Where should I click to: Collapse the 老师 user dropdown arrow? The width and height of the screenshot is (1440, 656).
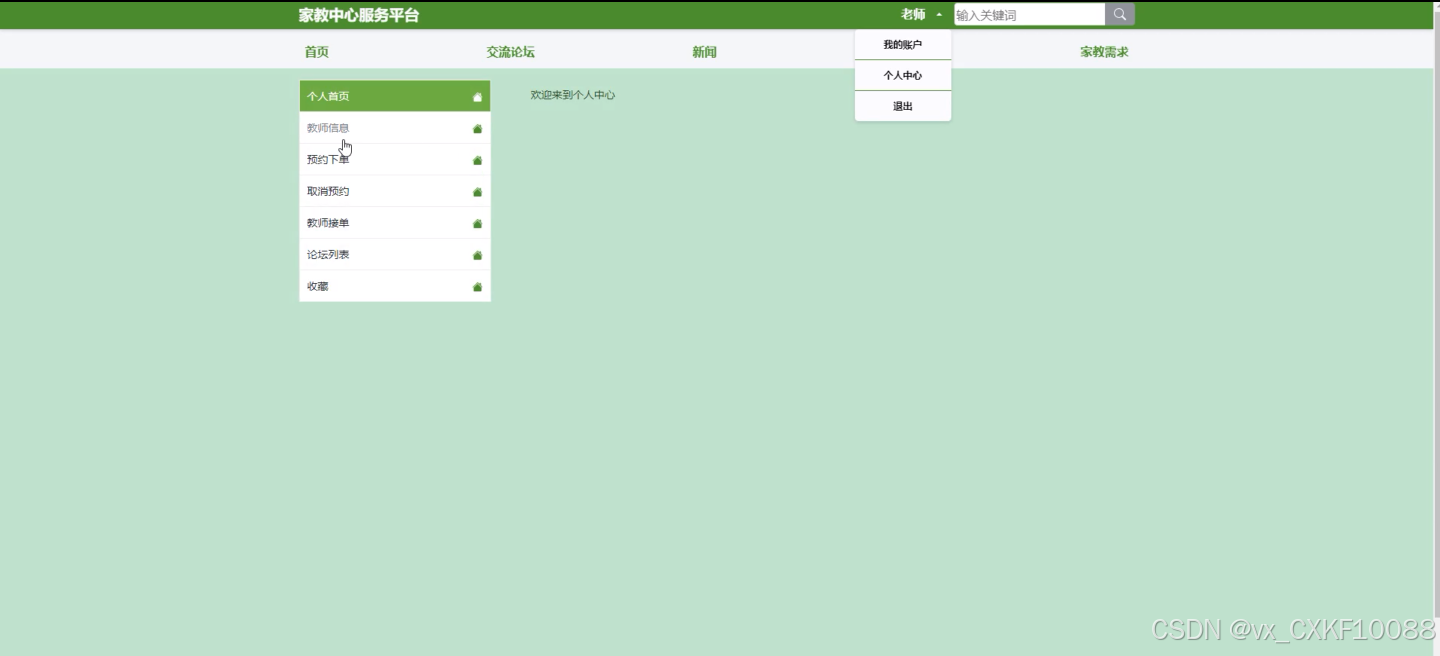tap(939, 15)
